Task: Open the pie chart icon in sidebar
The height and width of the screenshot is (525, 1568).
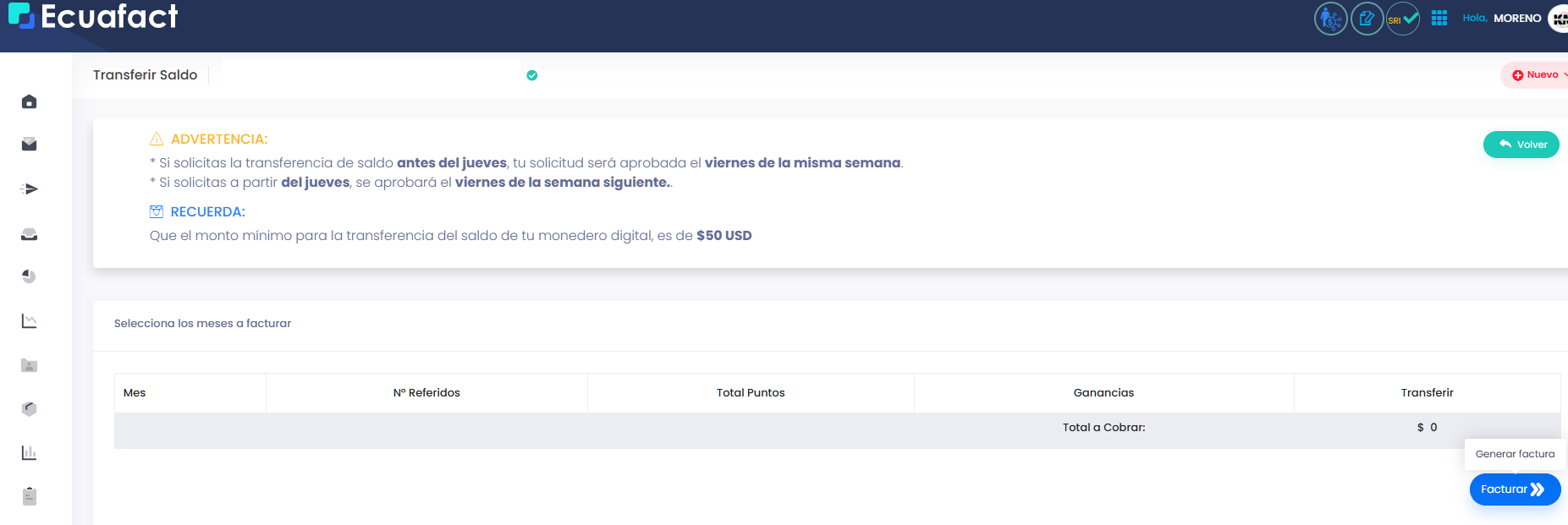Action: (29, 276)
